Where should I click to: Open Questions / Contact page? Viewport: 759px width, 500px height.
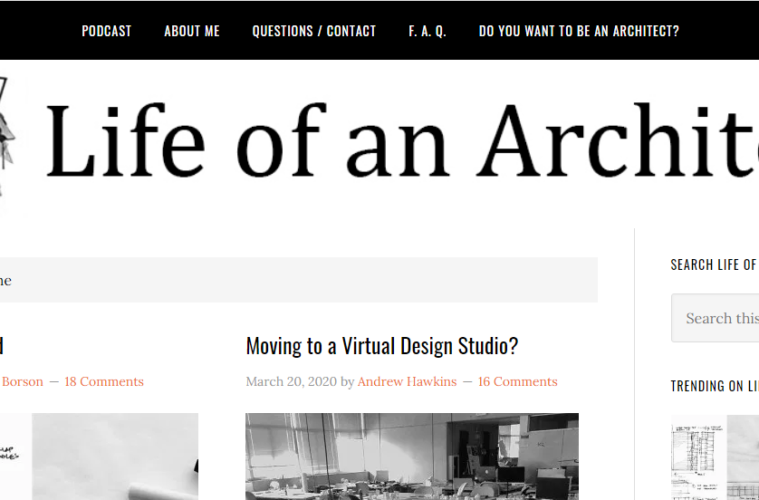click(314, 31)
